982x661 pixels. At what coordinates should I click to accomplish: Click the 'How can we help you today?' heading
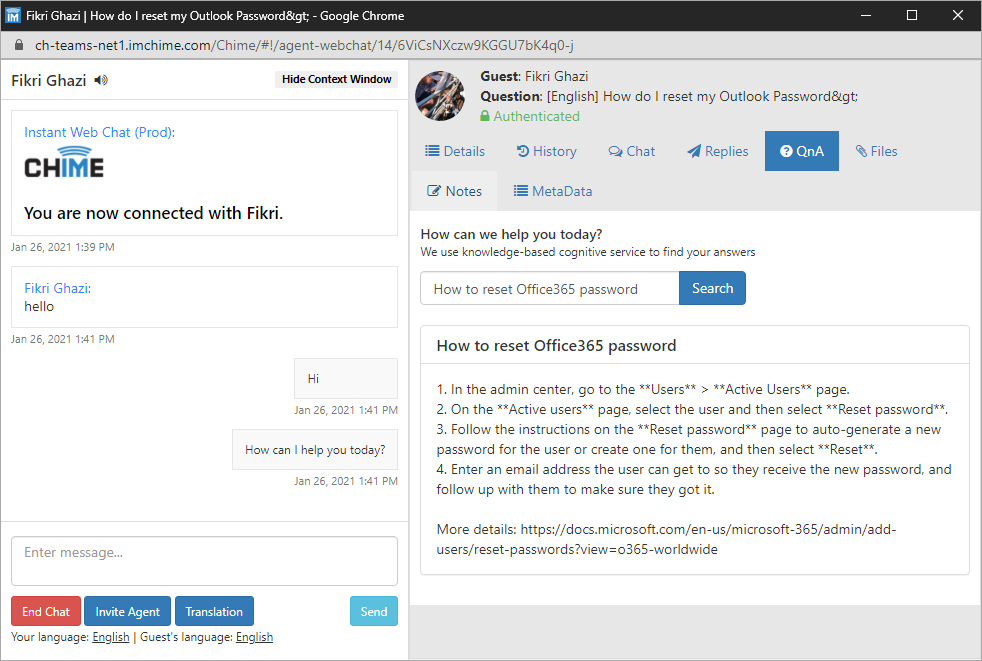[x=511, y=234]
